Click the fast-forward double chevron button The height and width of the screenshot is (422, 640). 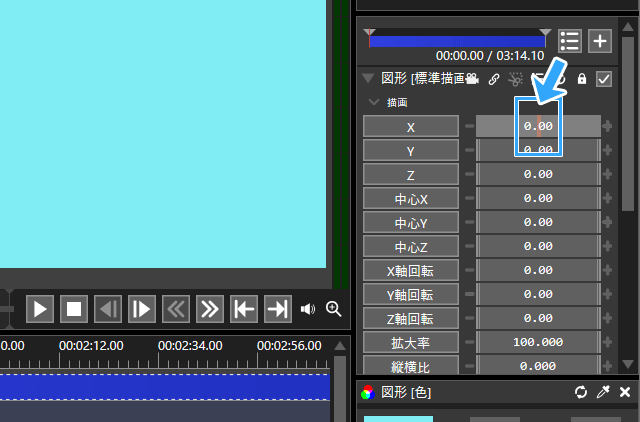click(209, 309)
